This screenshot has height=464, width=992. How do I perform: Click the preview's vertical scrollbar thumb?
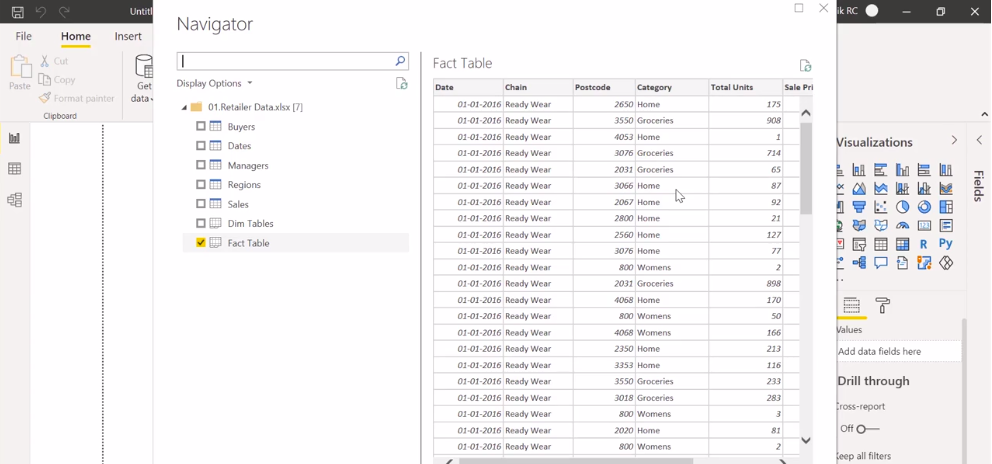pos(806,168)
